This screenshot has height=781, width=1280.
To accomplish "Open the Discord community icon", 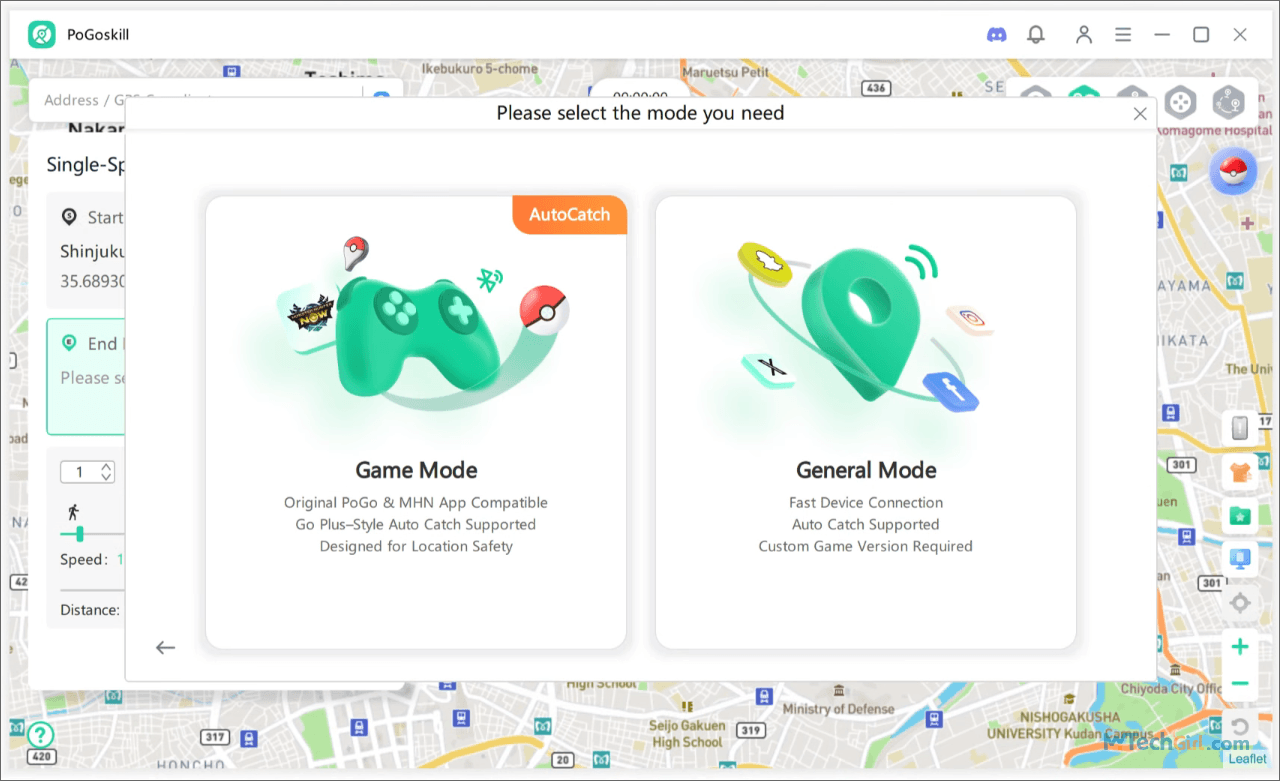I will [996, 34].
